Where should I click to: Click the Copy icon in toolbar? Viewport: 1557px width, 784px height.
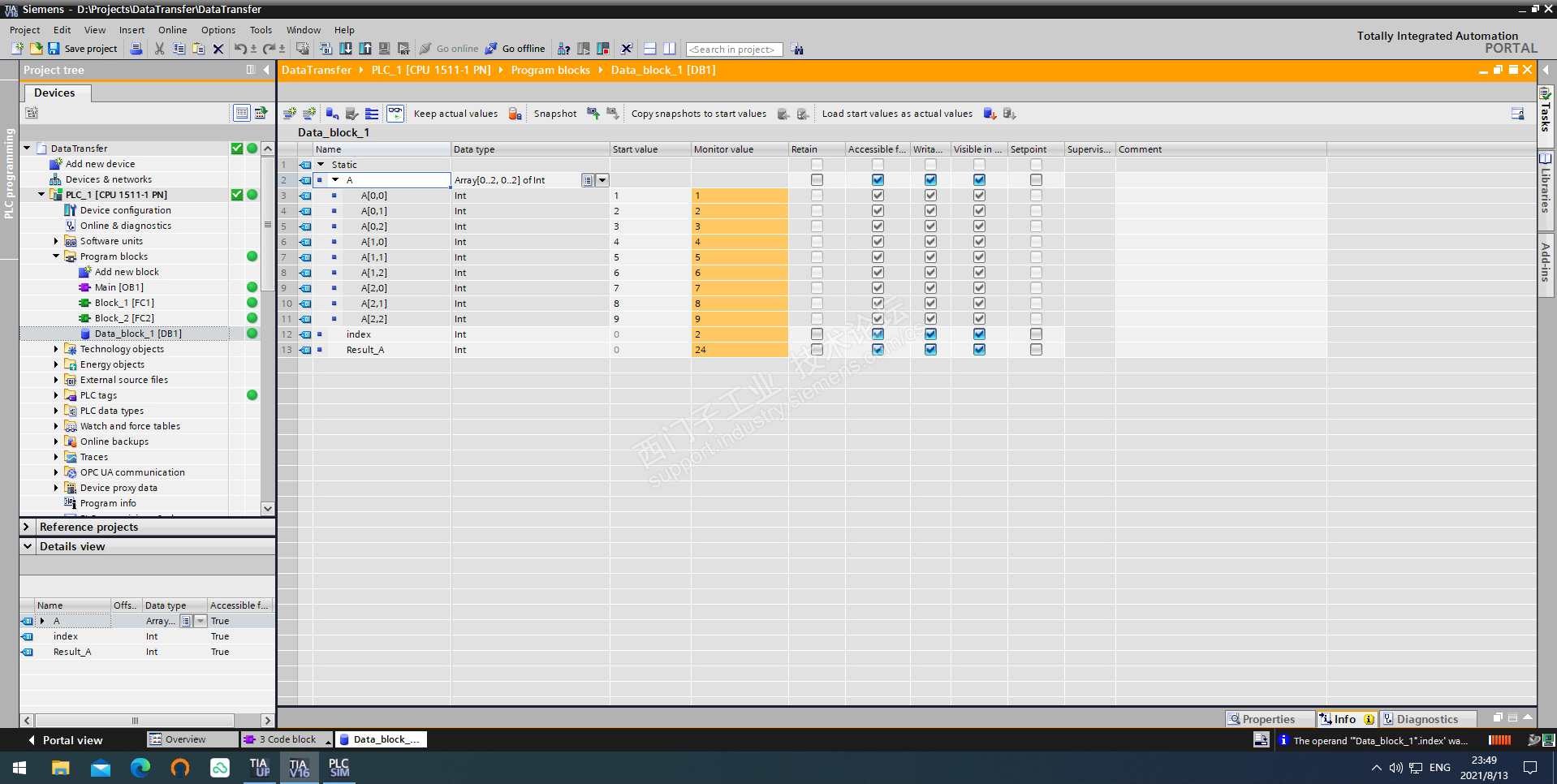pyautogui.click(x=179, y=49)
